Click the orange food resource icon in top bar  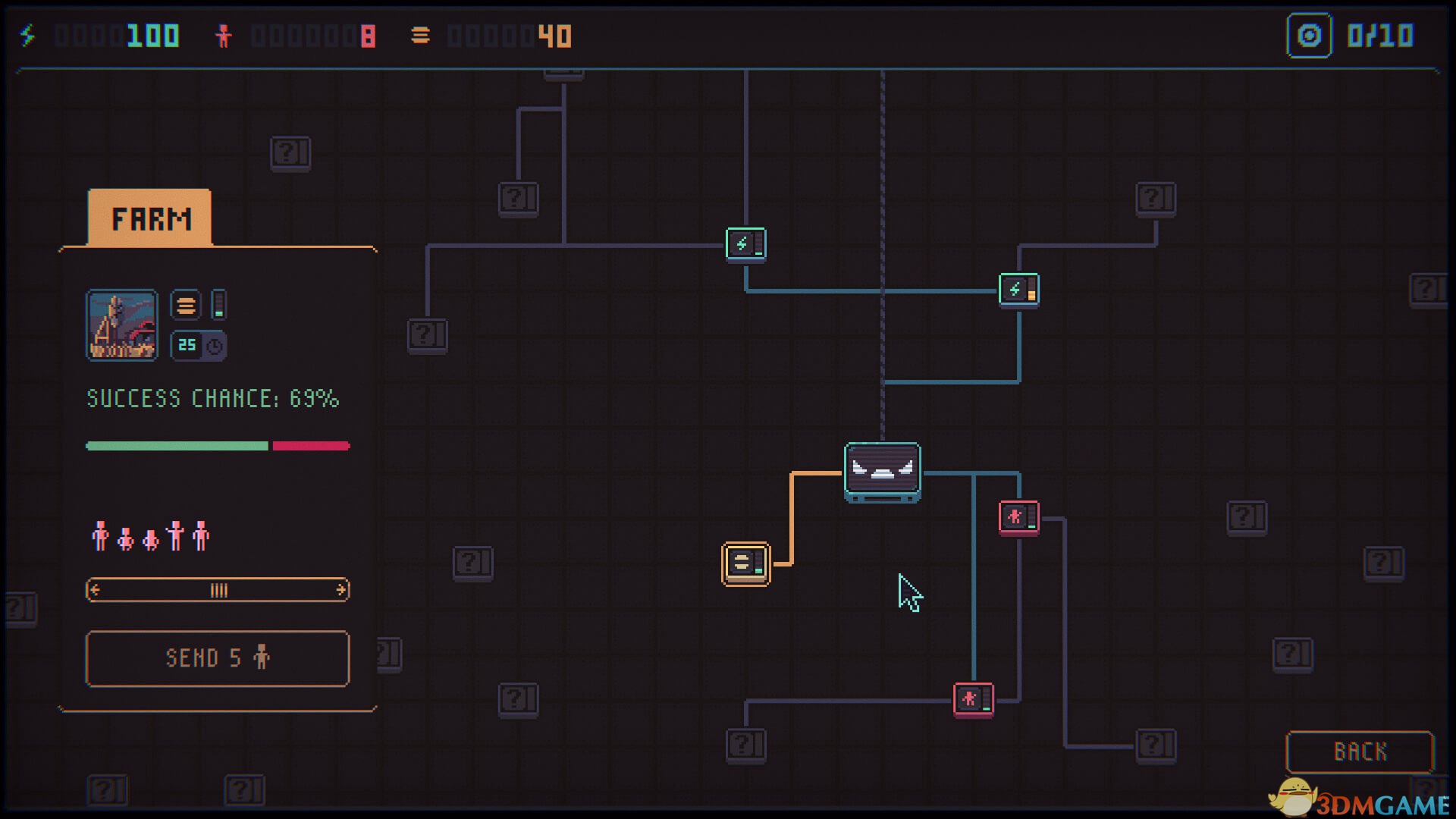click(x=420, y=36)
